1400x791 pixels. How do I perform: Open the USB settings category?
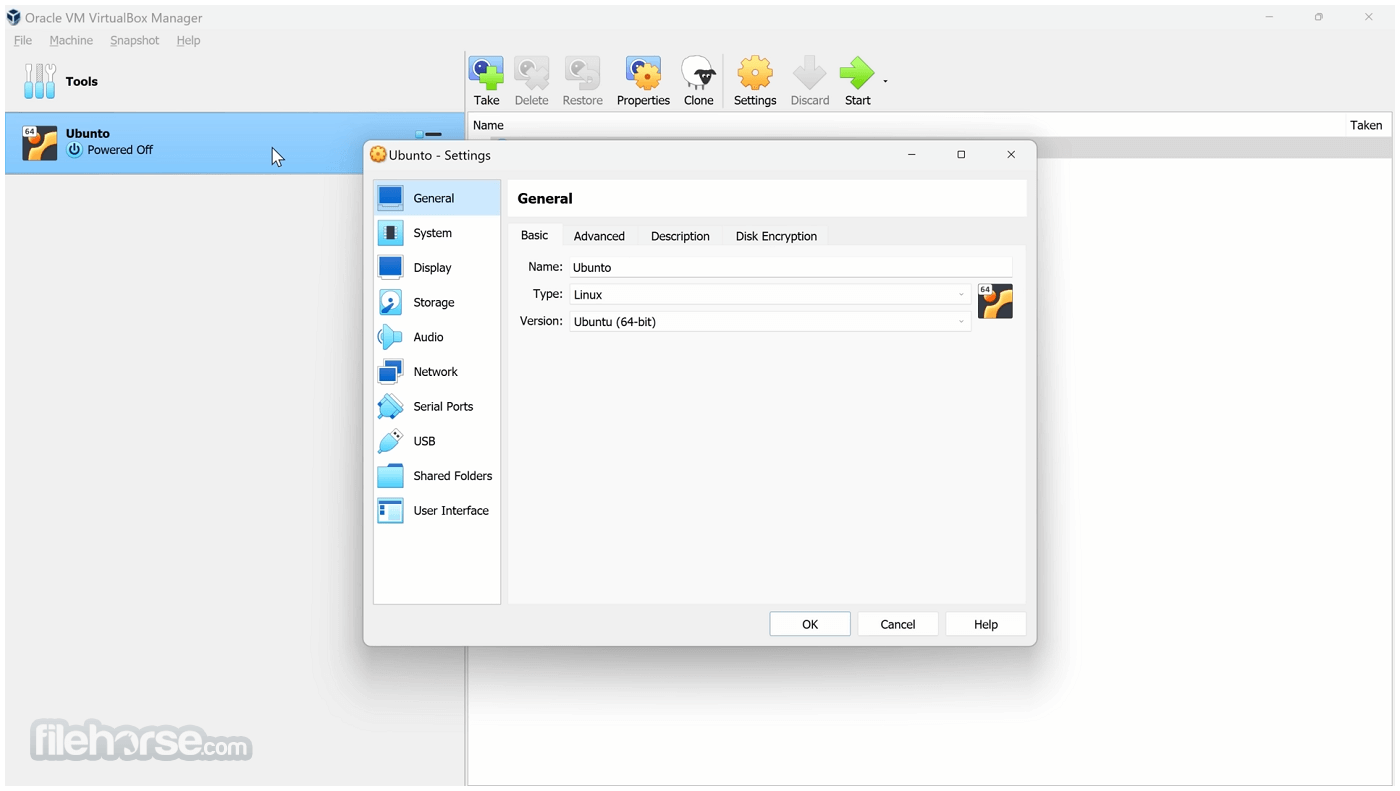[437, 441]
